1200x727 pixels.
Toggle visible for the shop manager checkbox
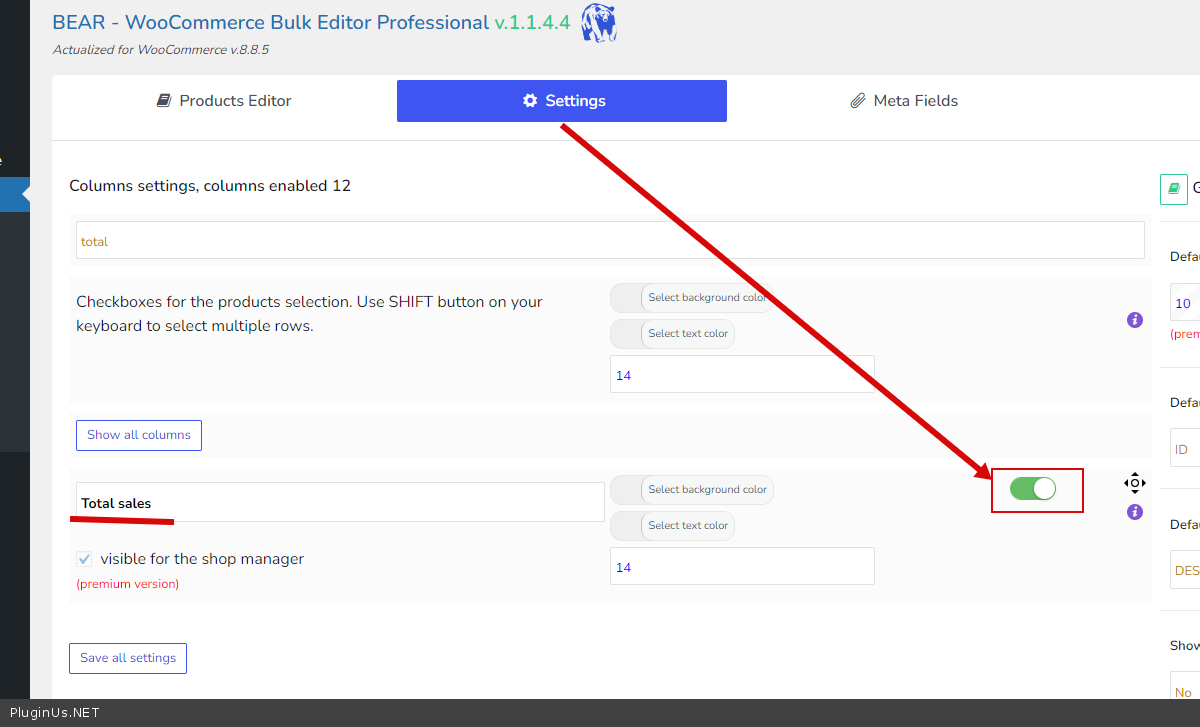click(85, 559)
